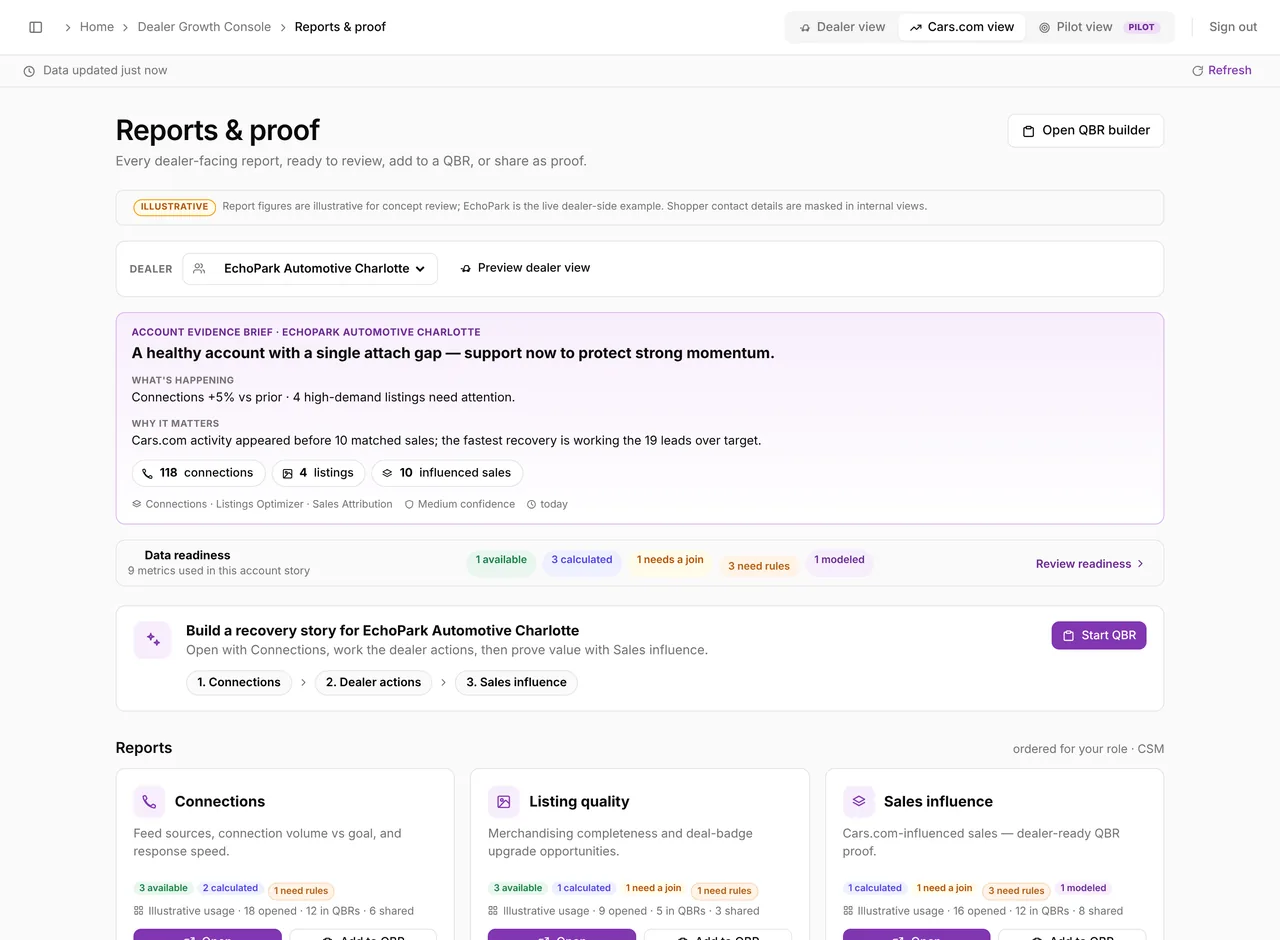Click "3 available" badge on Connections card
Image resolution: width=1280 pixels, height=940 pixels.
pyautogui.click(x=163, y=888)
